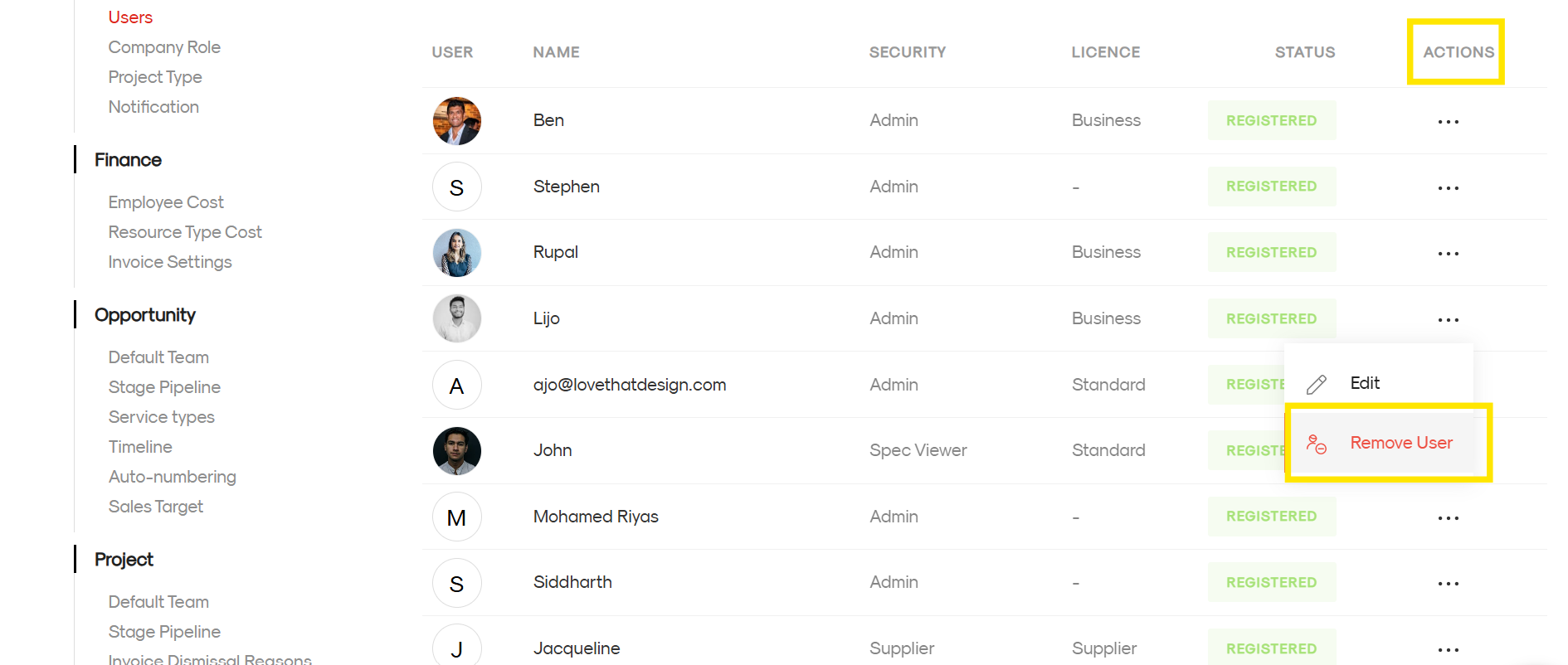Screen dimensions: 1568x665
Task: Open actions menu for Jacqueline
Action: coord(1448,649)
